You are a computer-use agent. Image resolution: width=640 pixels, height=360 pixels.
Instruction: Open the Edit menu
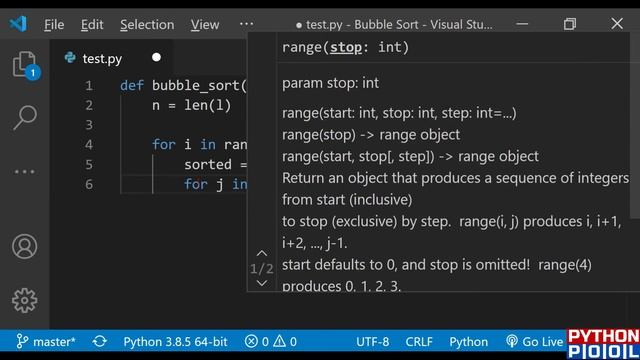(x=92, y=25)
